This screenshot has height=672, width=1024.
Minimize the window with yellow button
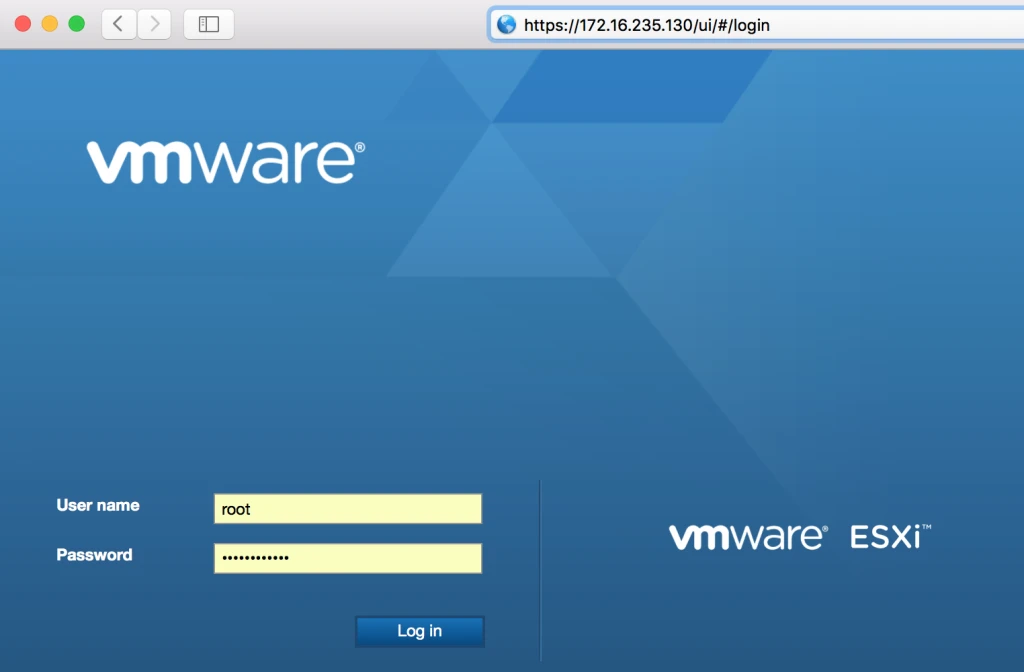tap(50, 24)
